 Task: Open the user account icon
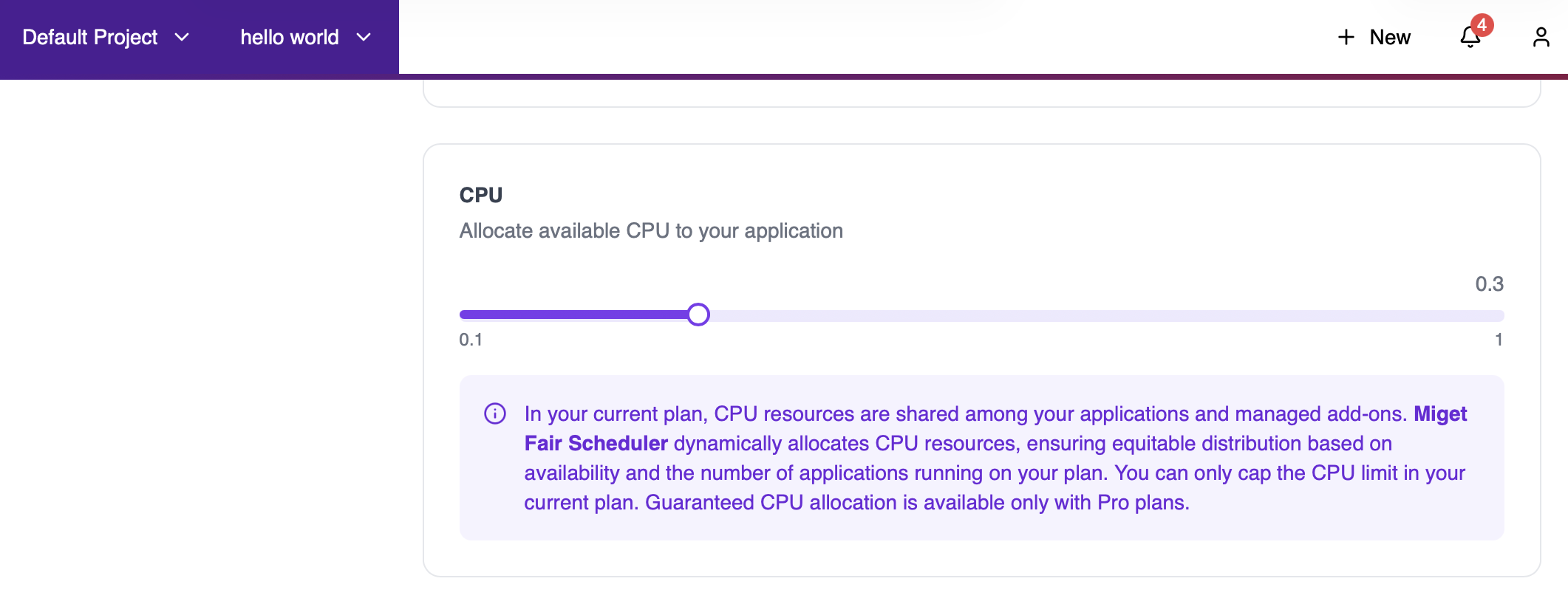click(1541, 37)
